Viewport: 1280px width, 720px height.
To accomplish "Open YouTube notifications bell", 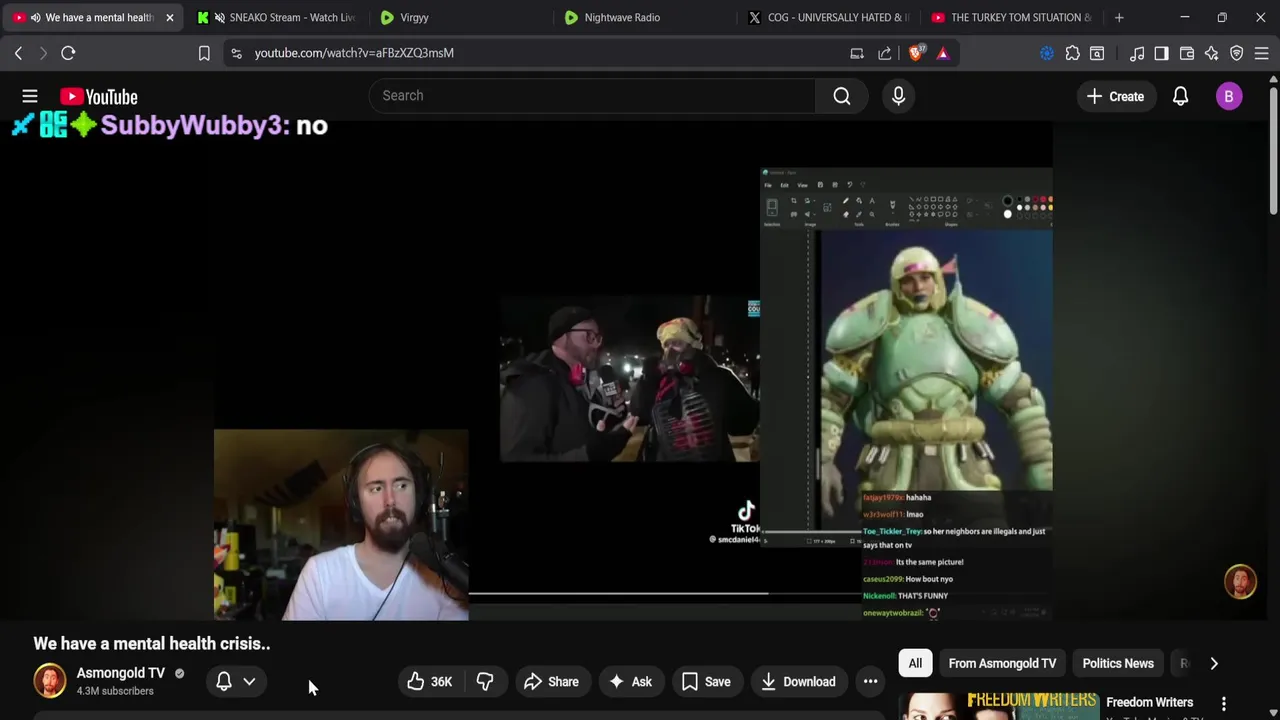I will click(1180, 97).
